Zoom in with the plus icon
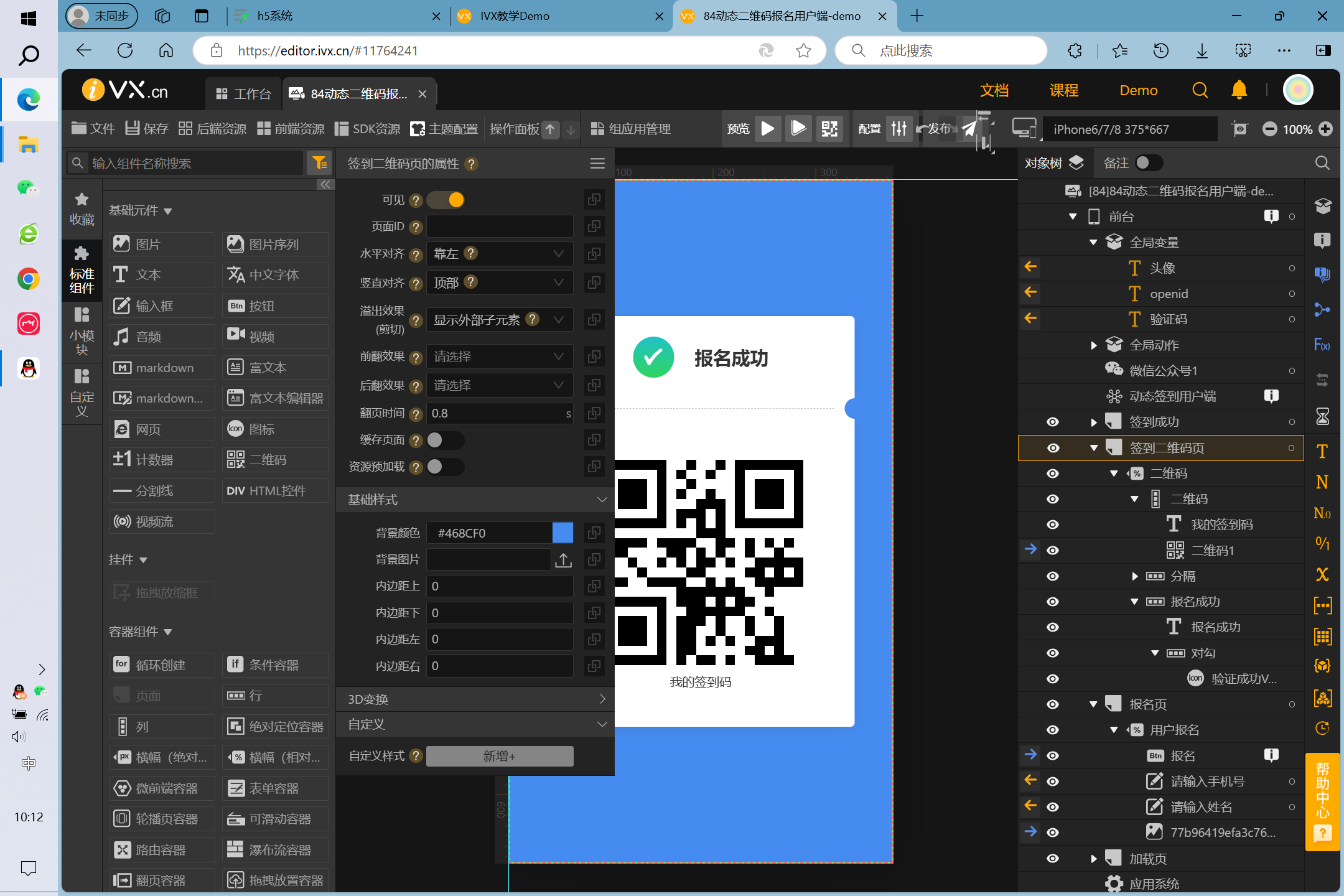This screenshot has width=1344, height=896. pyautogui.click(x=1326, y=129)
